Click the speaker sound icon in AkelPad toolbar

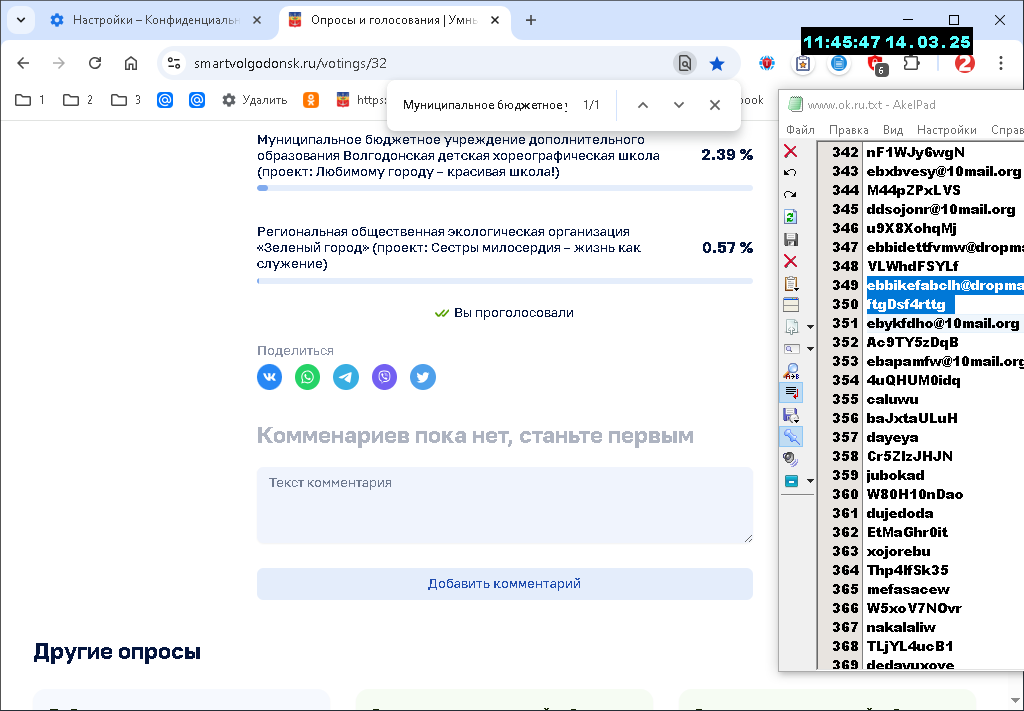click(790, 459)
